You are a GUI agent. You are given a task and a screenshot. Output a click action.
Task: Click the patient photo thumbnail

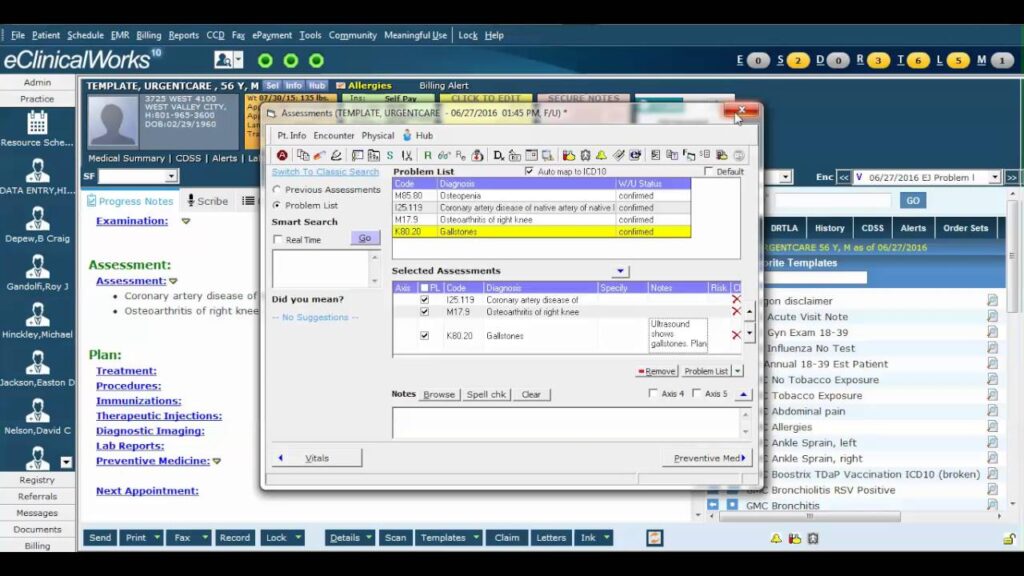[112, 121]
